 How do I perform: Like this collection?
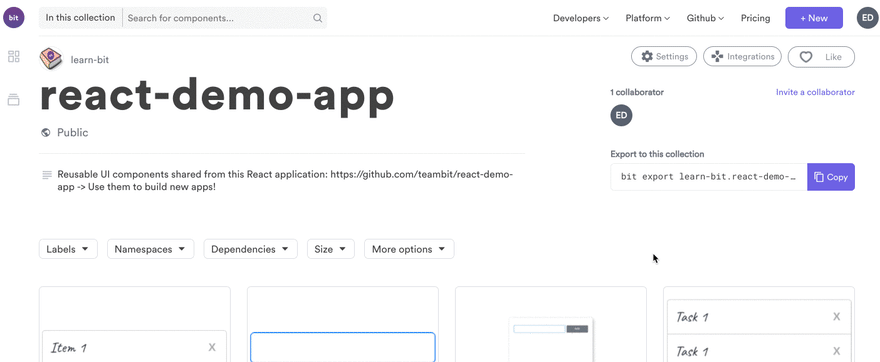click(x=821, y=57)
